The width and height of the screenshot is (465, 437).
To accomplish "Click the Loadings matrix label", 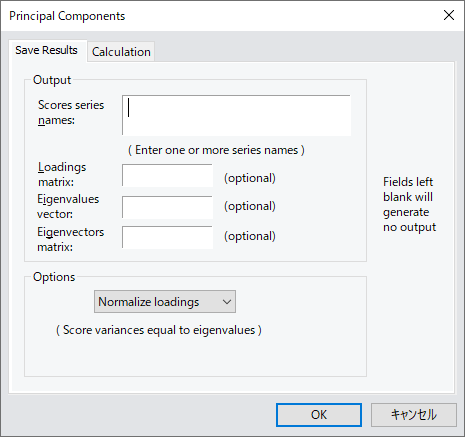I will point(62,174).
